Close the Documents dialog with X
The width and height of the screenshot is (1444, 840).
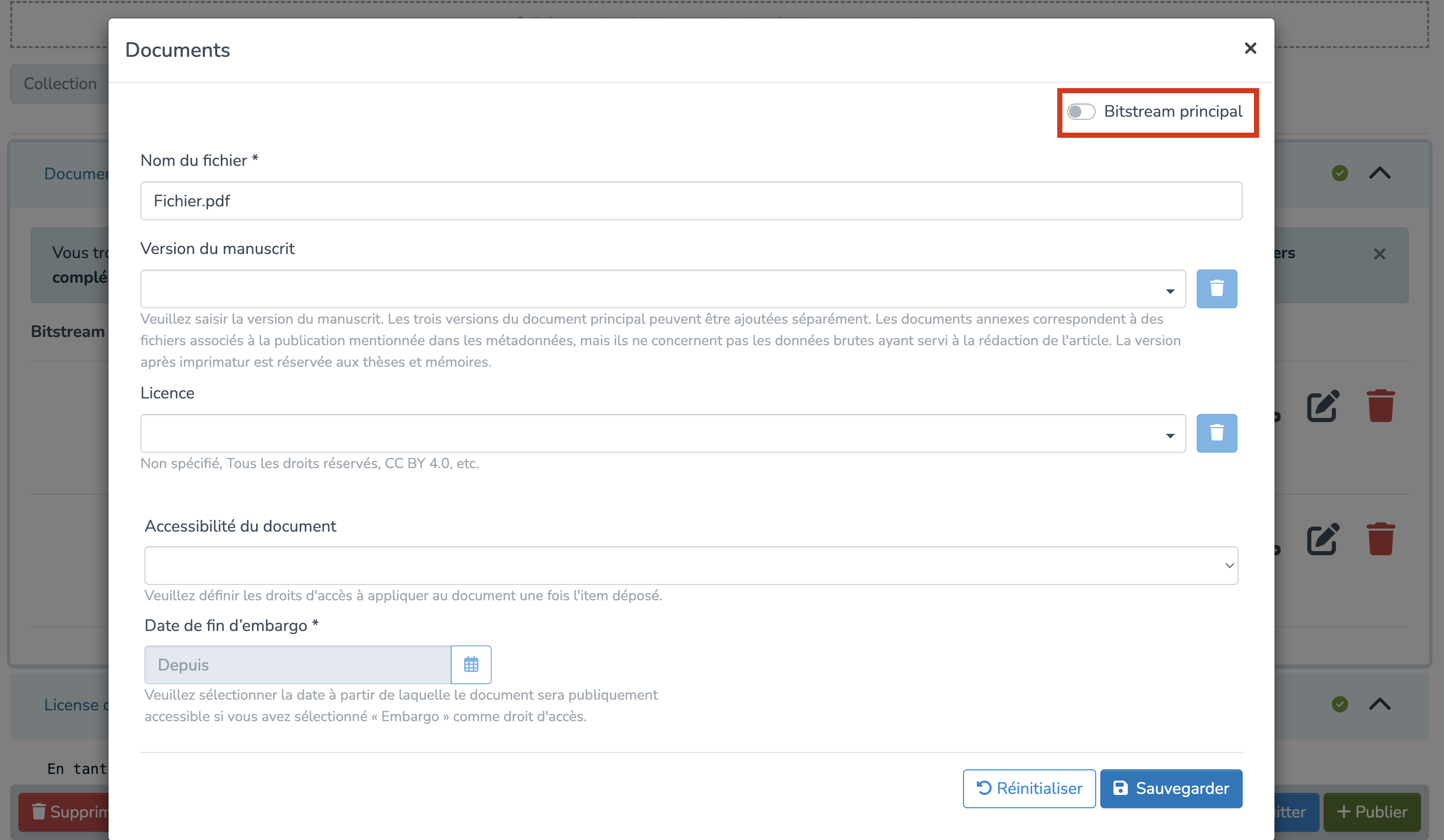point(1250,49)
